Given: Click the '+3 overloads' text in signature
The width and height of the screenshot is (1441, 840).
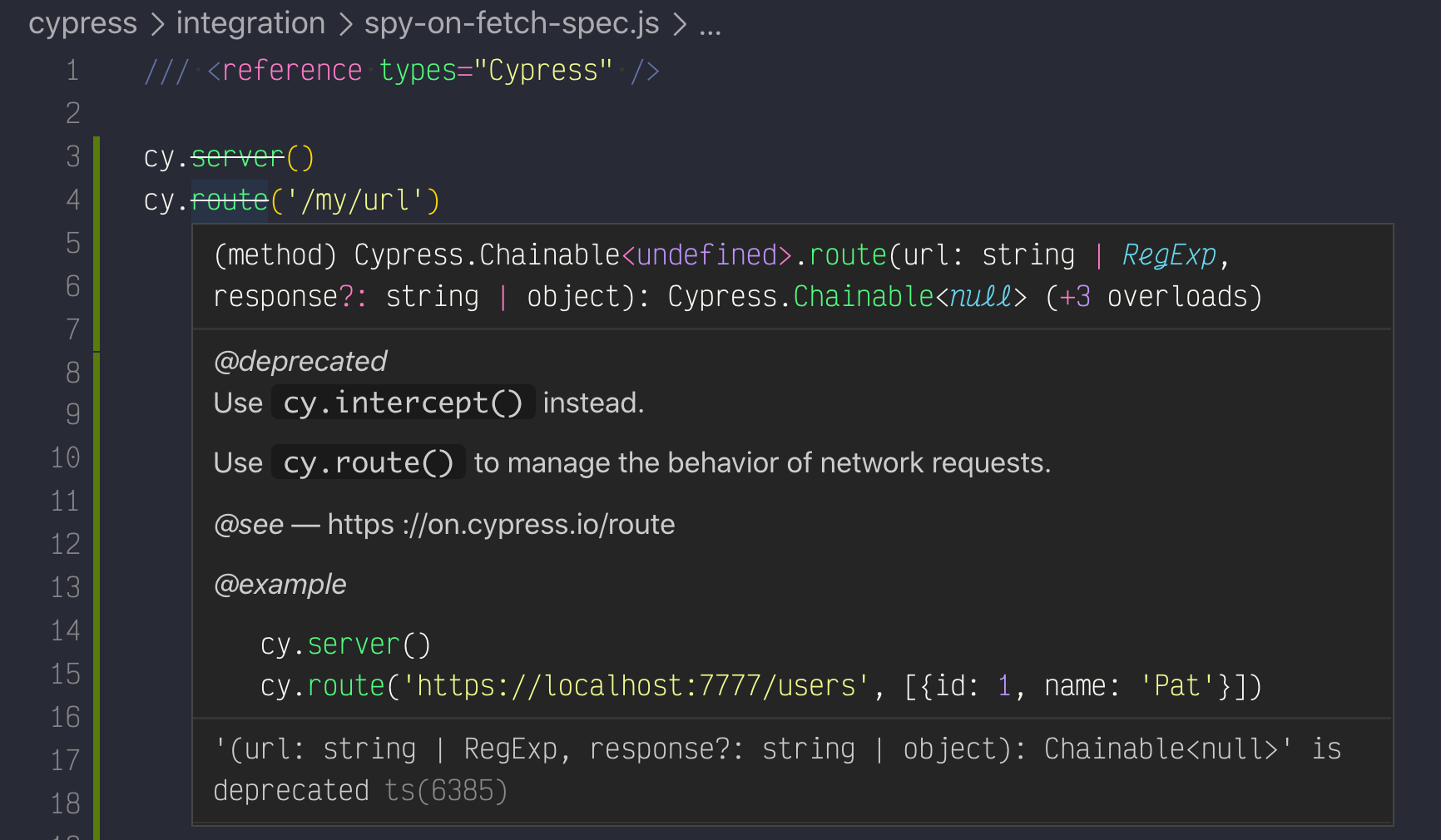Looking at the screenshot, I should coord(1153,296).
